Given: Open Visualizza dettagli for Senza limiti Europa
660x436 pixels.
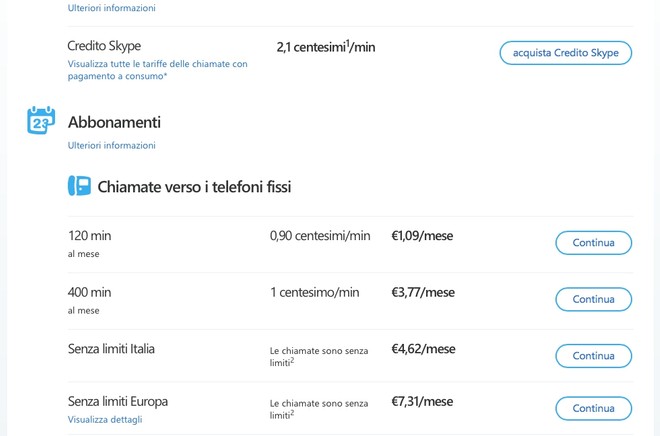Looking at the screenshot, I should click(x=105, y=420).
